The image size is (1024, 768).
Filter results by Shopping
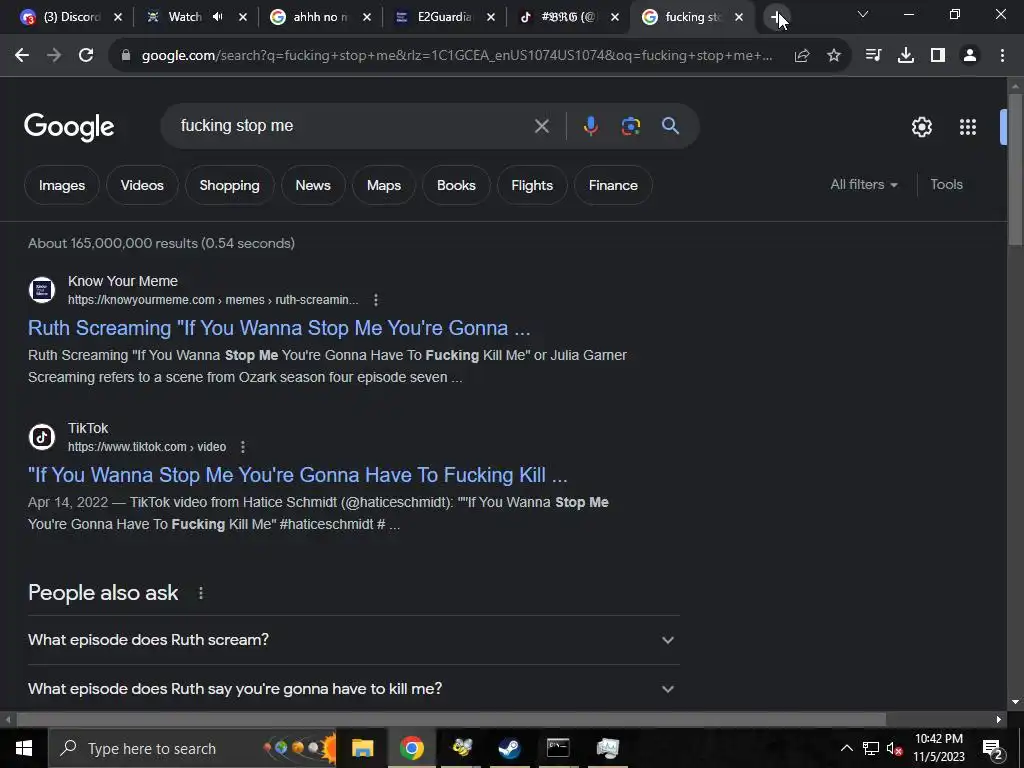pyautogui.click(x=229, y=185)
